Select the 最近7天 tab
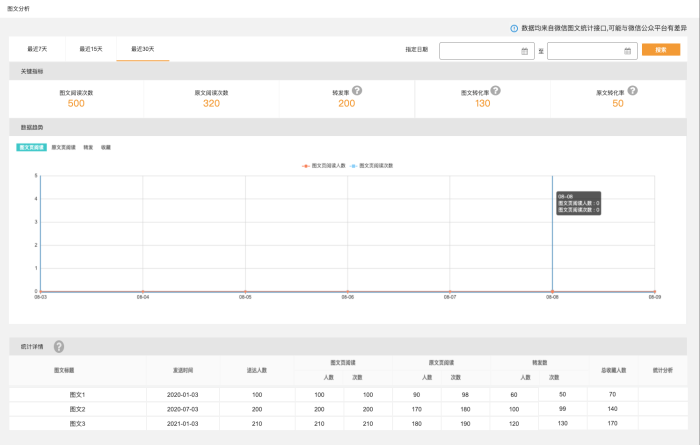Viewport: 700px width, 445px height. 37,49
